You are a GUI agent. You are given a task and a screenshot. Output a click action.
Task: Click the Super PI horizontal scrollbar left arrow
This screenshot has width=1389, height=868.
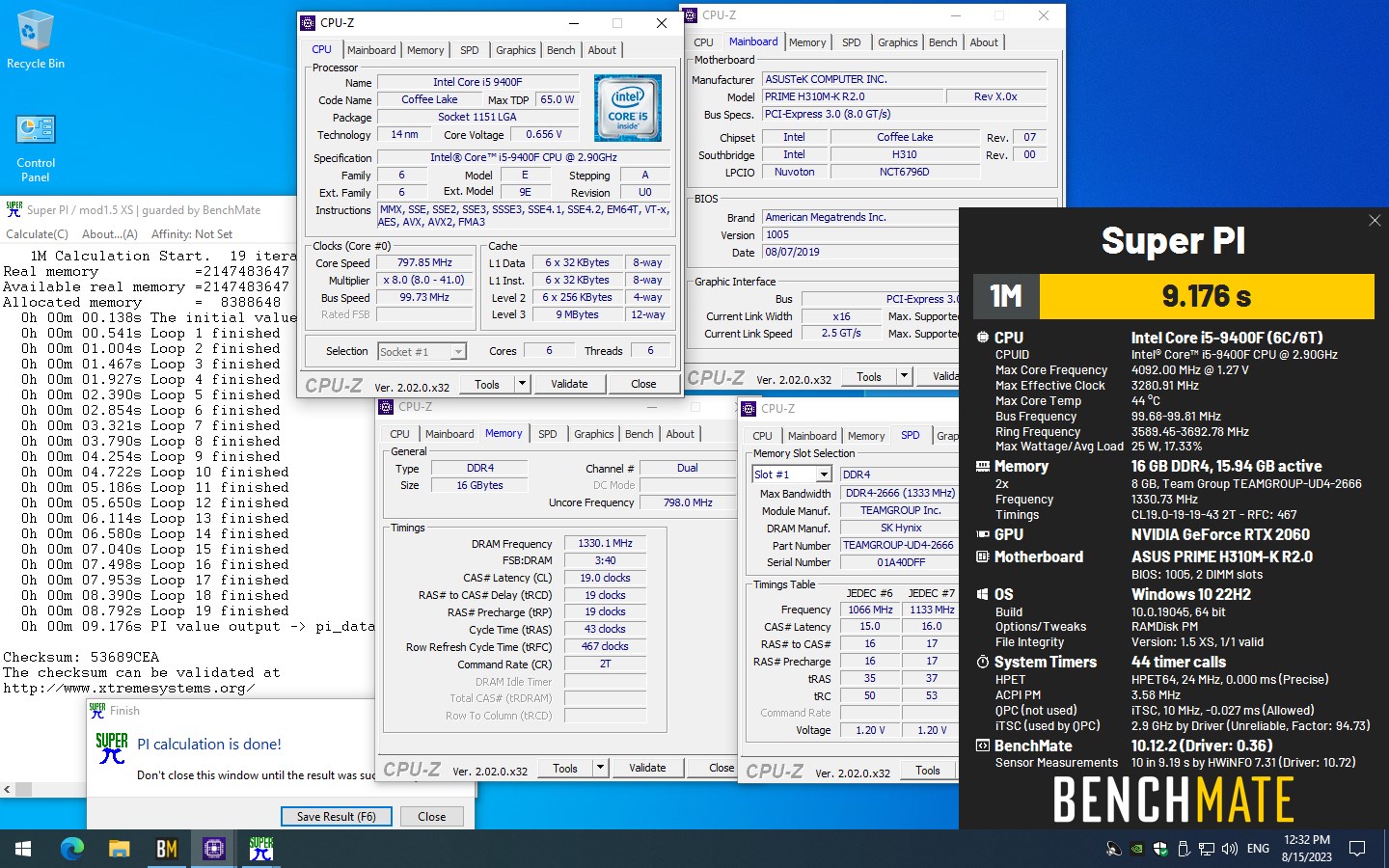(x=8, y=789)
